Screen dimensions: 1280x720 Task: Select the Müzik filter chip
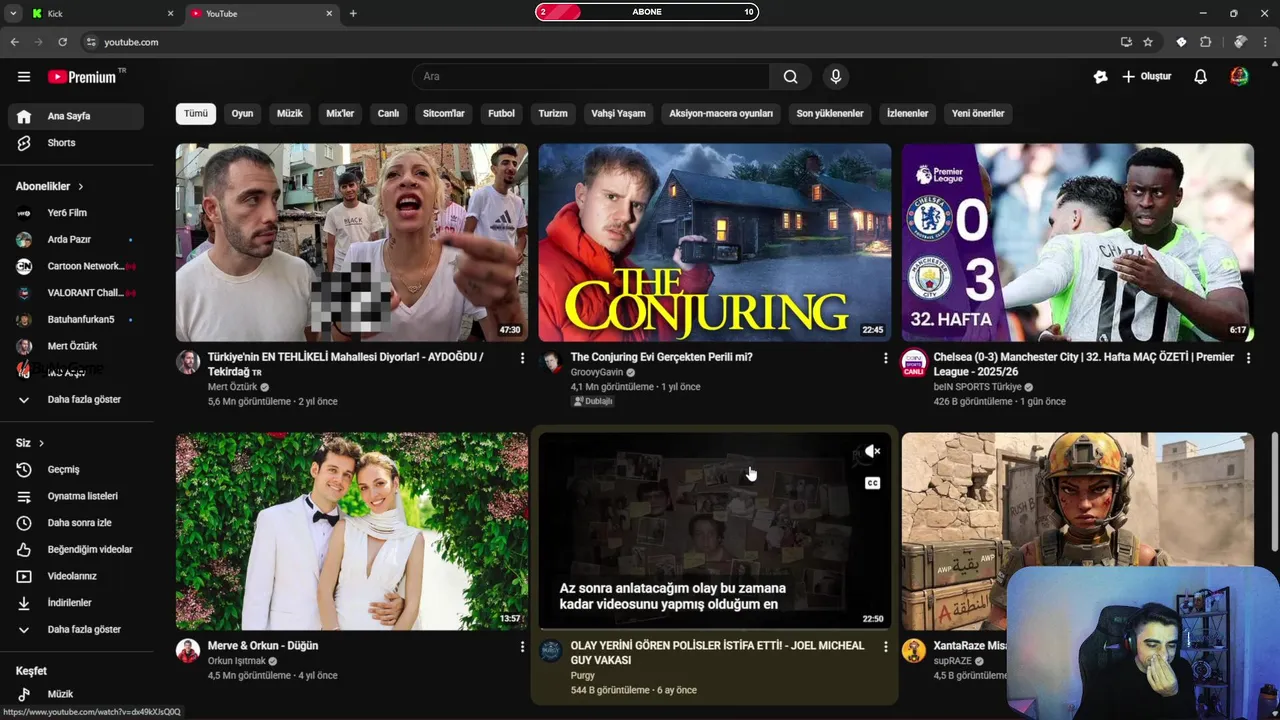290,114
